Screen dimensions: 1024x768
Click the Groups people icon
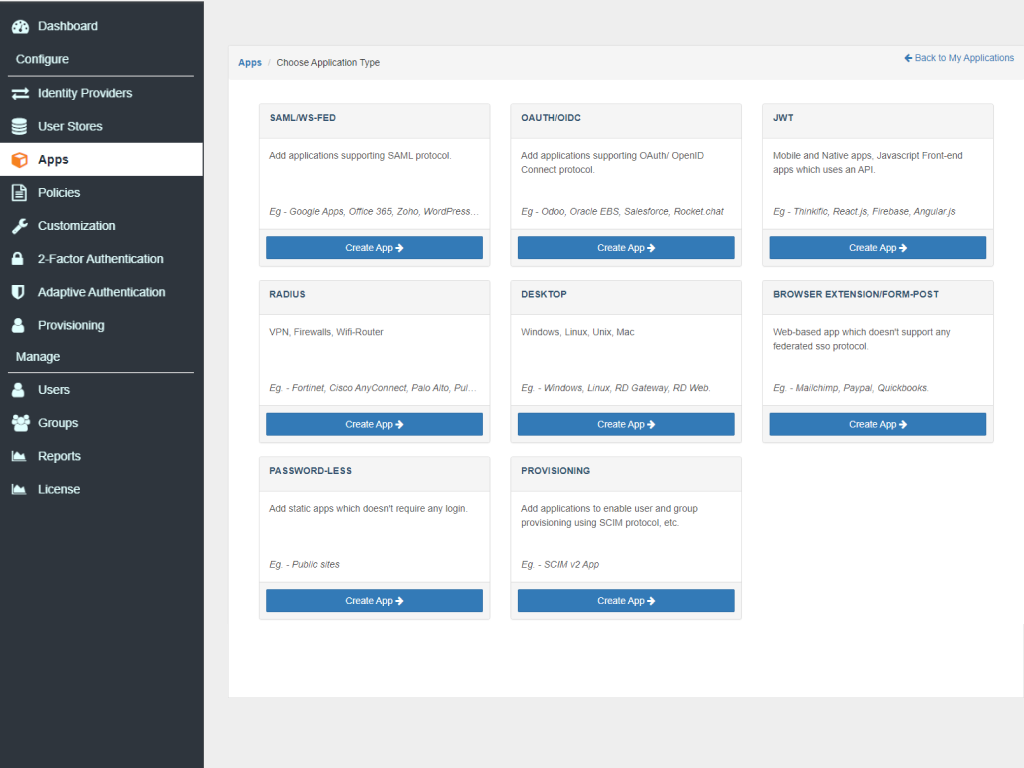click(19, 423)
